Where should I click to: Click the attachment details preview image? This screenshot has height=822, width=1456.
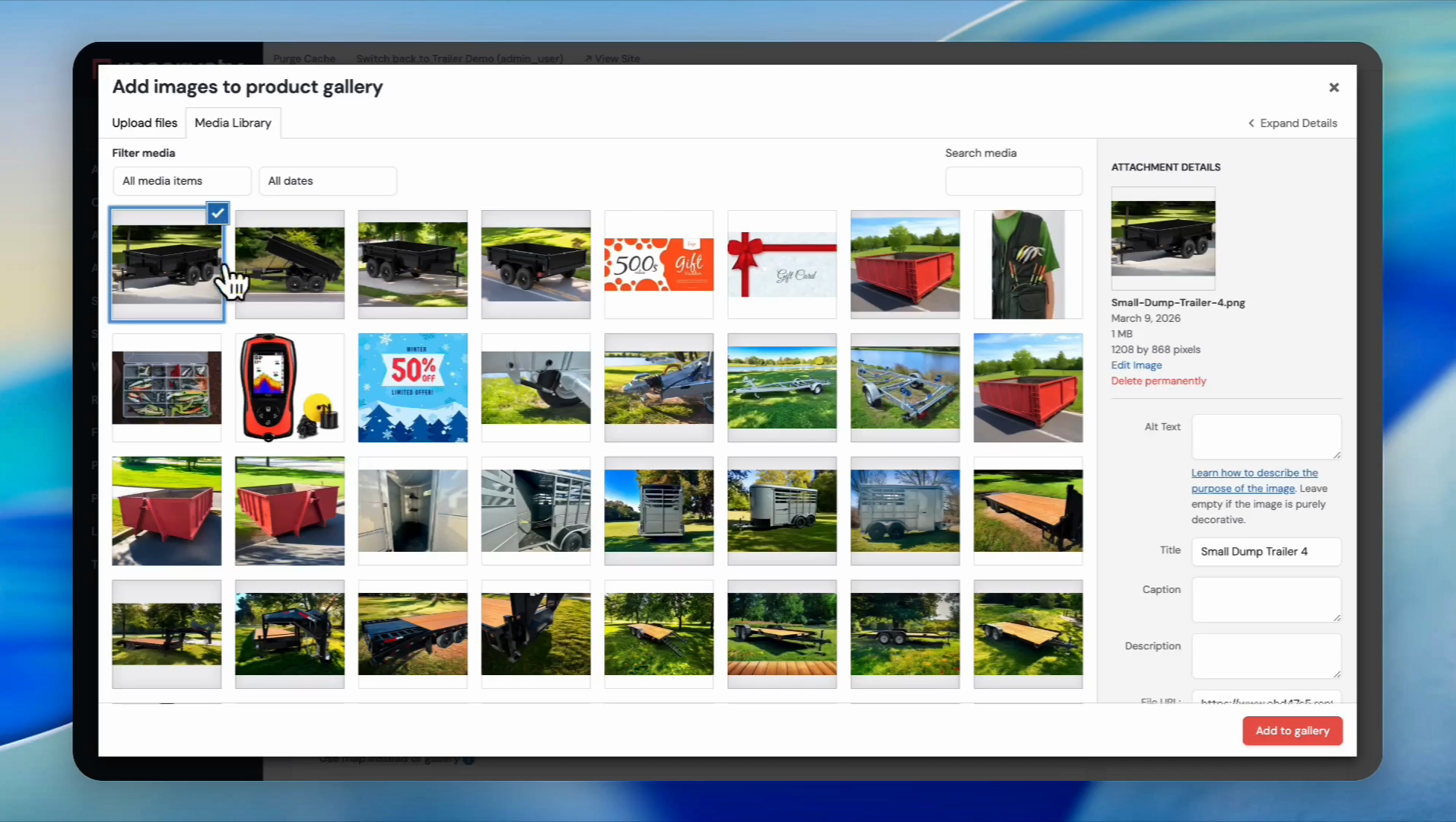click(x=1163, y=237)
